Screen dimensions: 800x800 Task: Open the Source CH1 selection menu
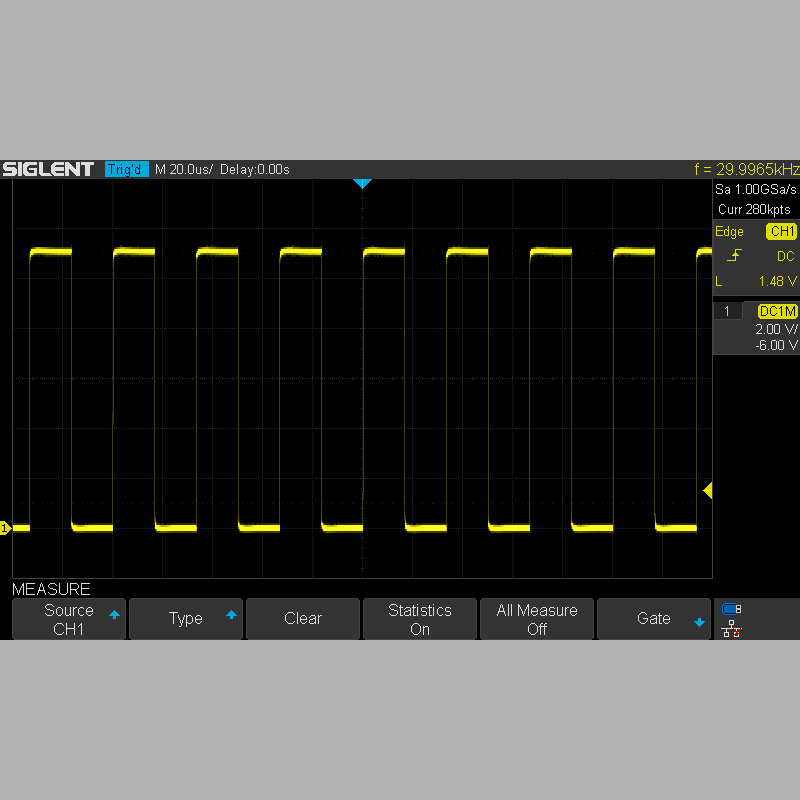[69, 619]
